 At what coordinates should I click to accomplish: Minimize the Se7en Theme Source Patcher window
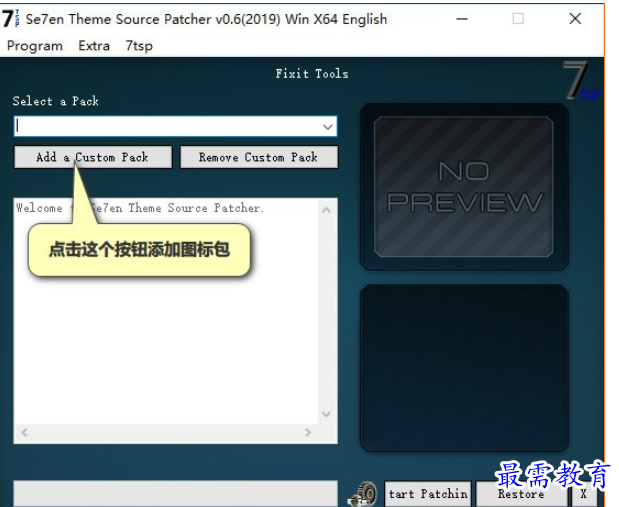(462, 19)
